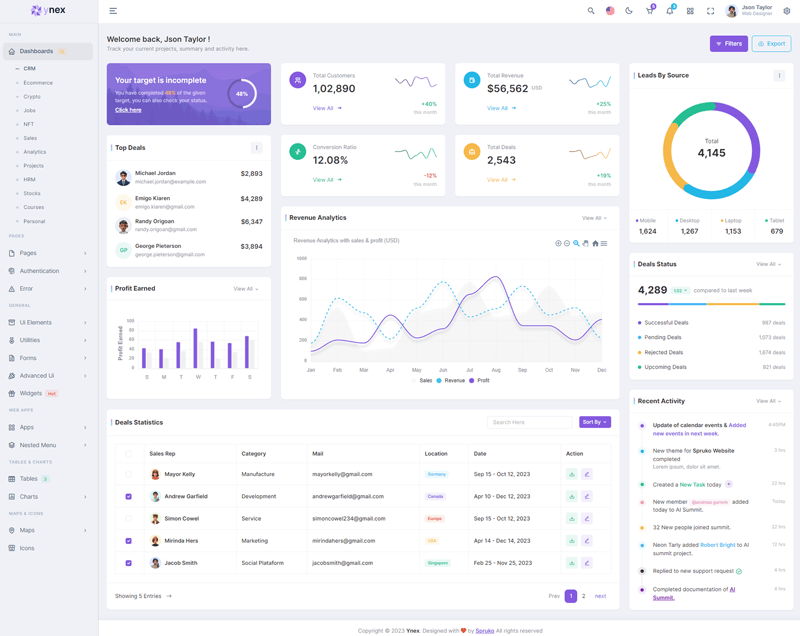This screenshot has width=800, height=636.
Task: Enter fullscreen mode via header icon
Action: [x=710, y=11]
